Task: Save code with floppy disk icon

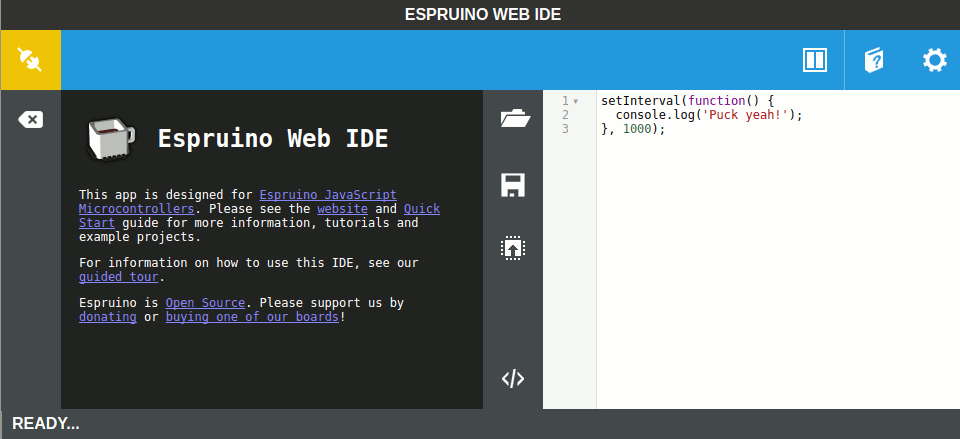Action: click(x=513, y=185)
